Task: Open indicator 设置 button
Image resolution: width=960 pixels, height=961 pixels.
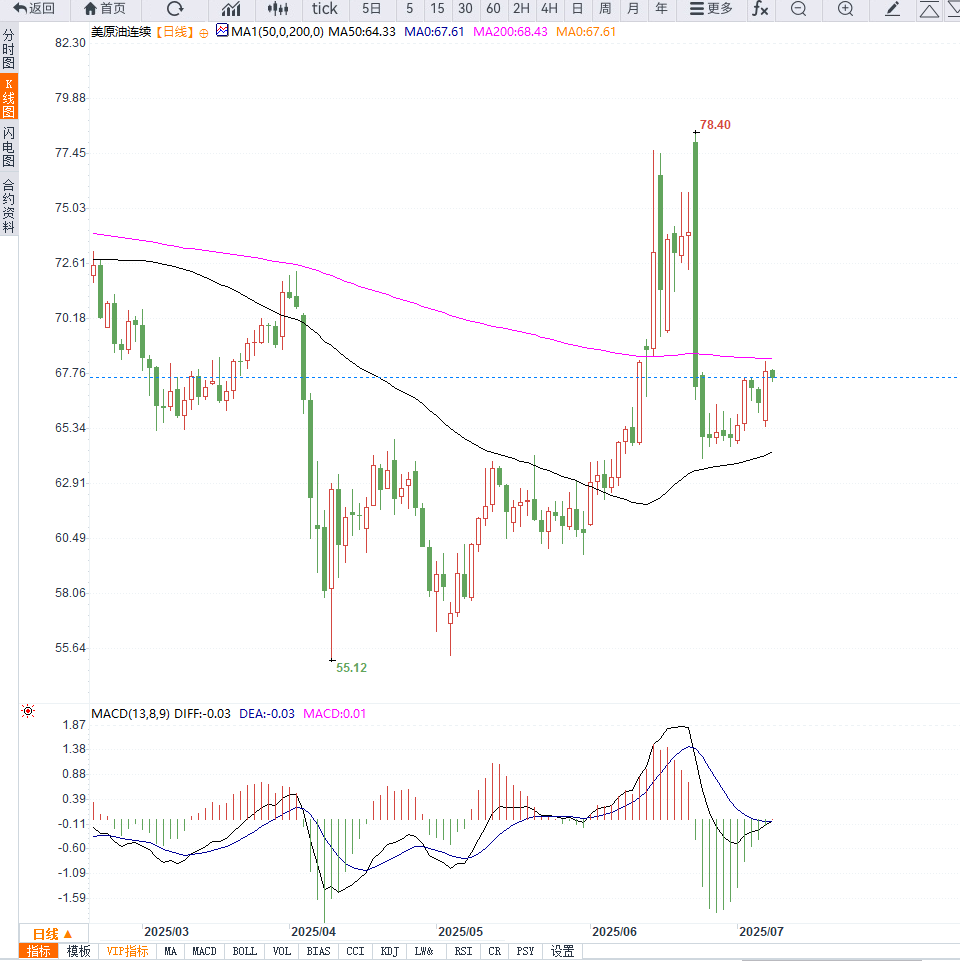Action: 563,951
